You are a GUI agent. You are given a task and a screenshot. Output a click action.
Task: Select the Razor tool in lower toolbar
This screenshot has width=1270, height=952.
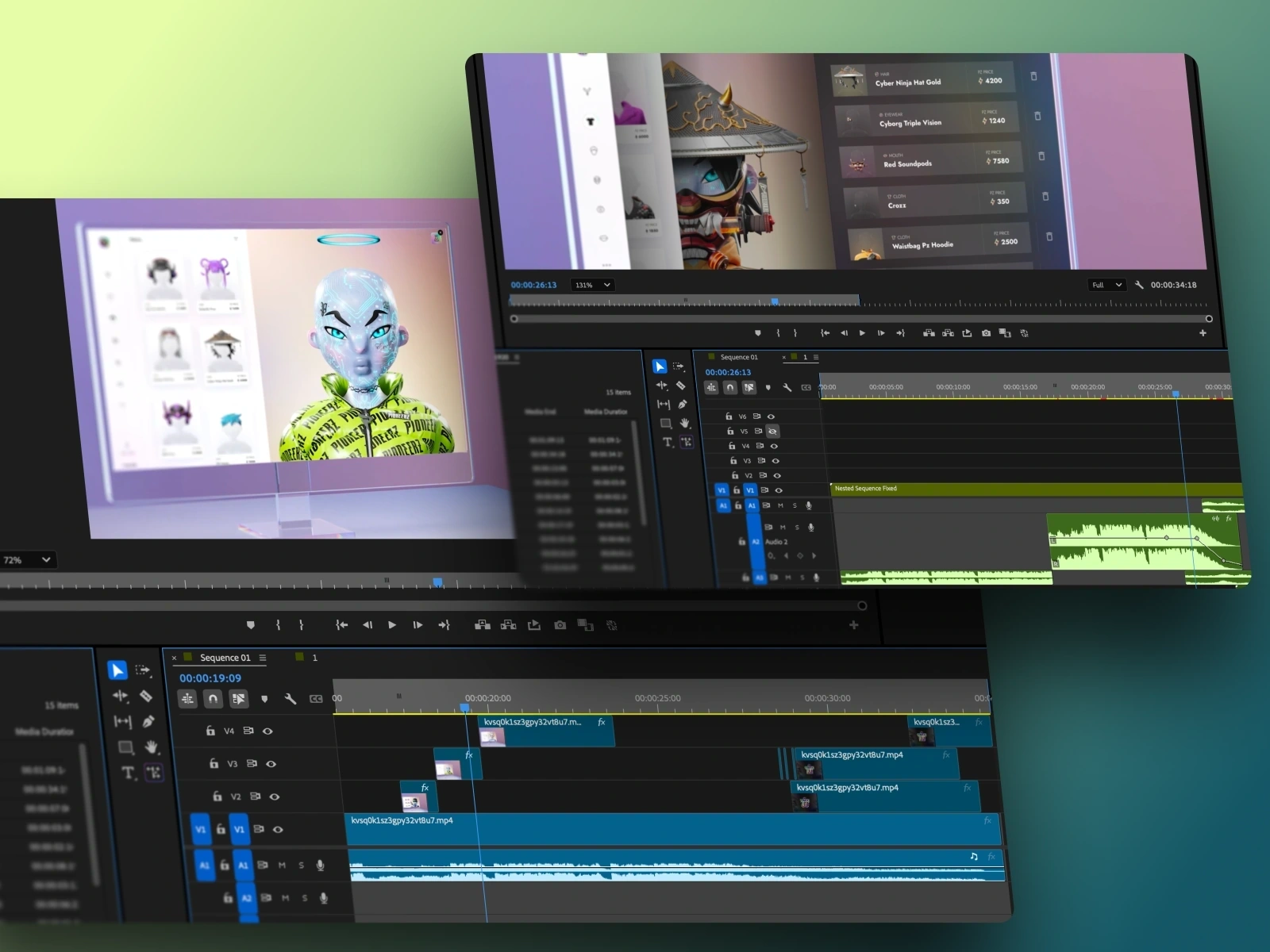[146, 696]
